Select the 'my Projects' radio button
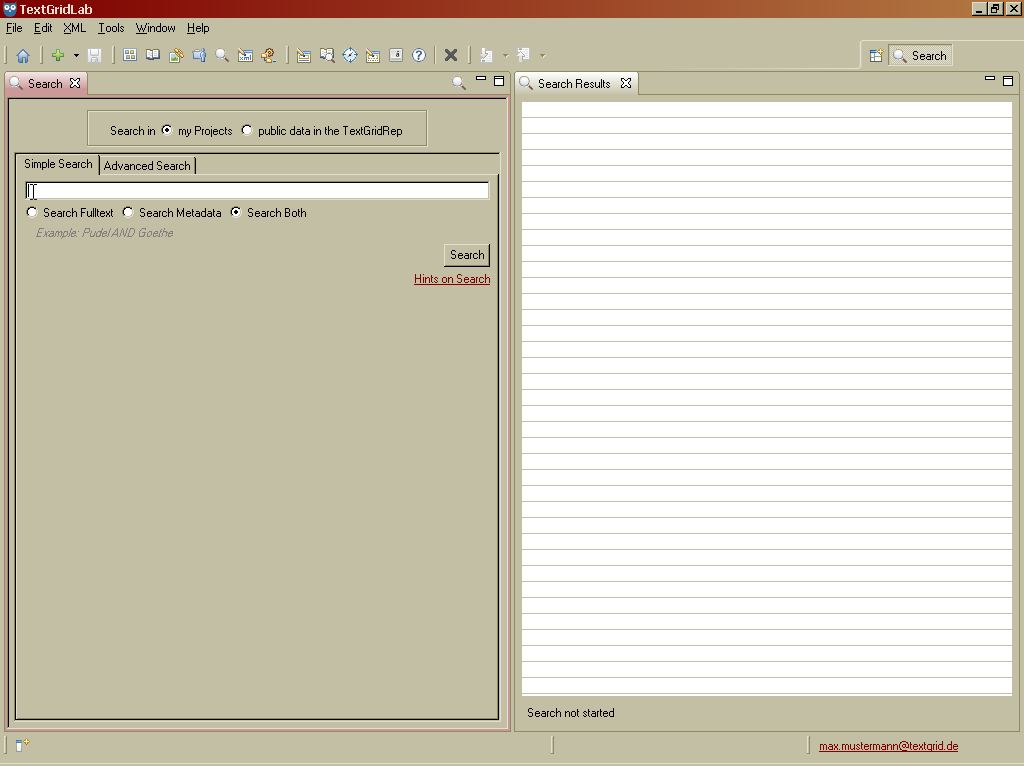 (167, 130)
